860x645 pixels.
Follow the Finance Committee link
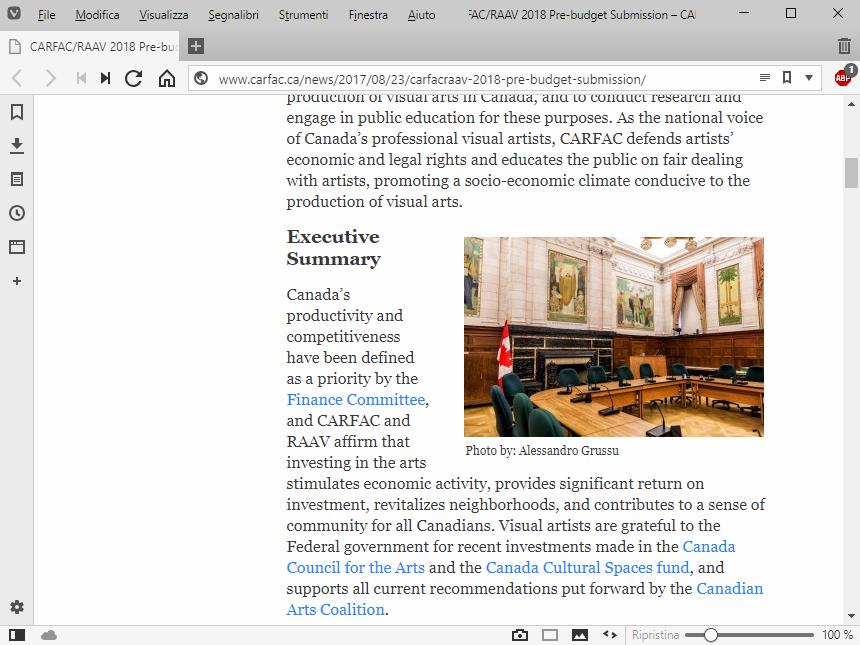click(x=355, y=400)
